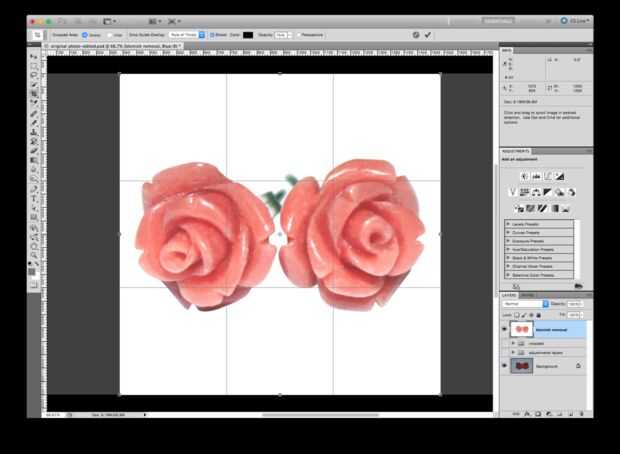Click the layer Fill field
The height and width of the screenshot is (454, 620).
574,315
